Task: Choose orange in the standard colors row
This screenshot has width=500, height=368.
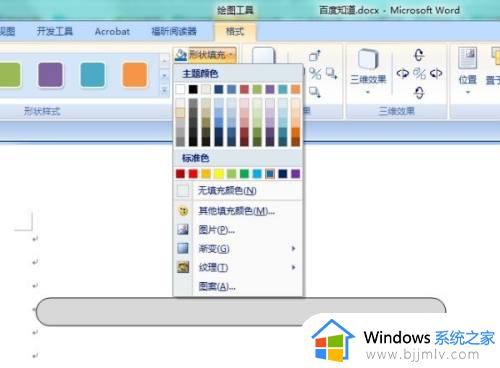Action: pyautogui.click(x=206, y=174)
